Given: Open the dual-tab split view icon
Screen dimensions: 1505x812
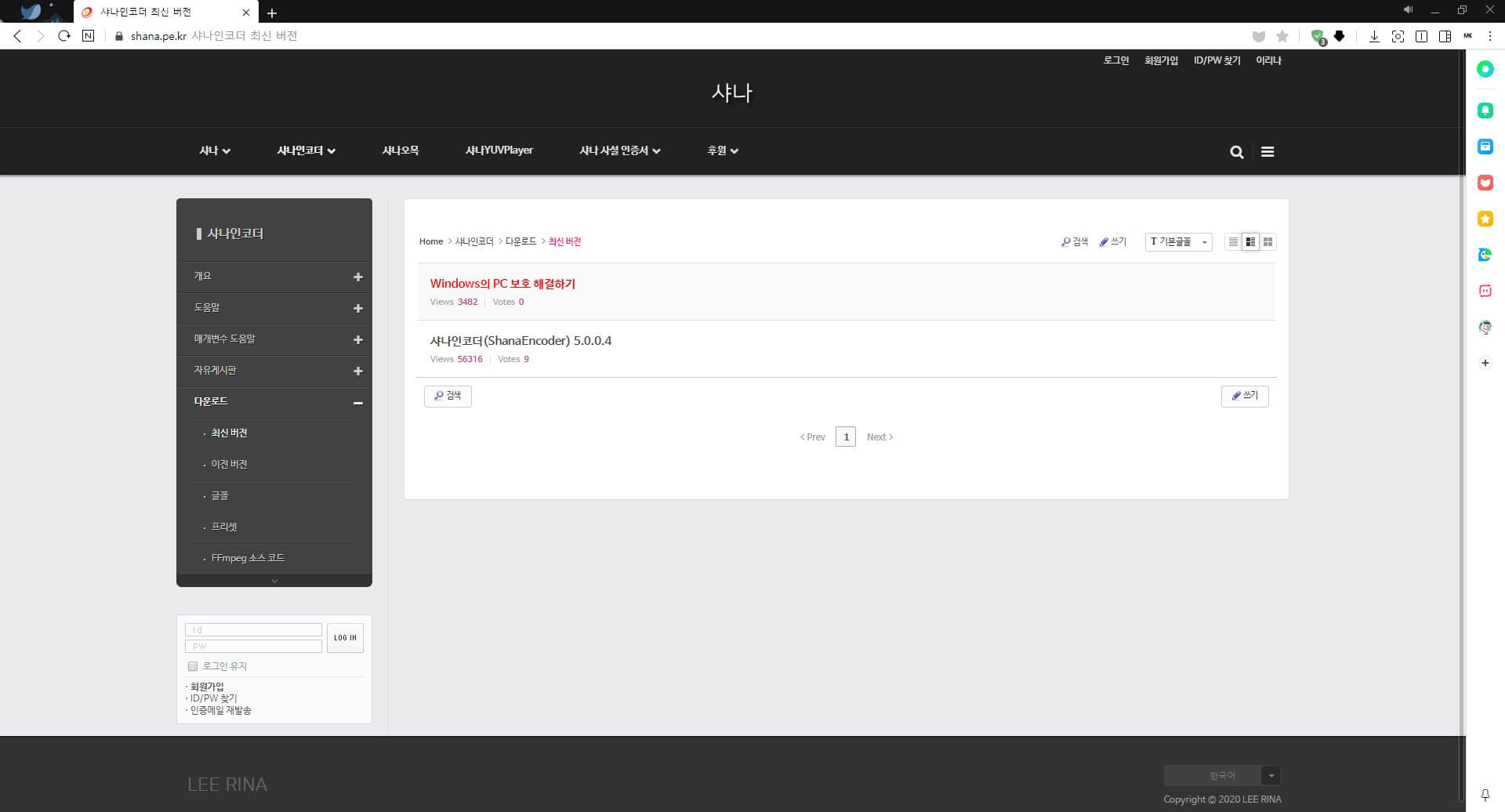Looking at the screenshot, I should (x=1421, y=36).
